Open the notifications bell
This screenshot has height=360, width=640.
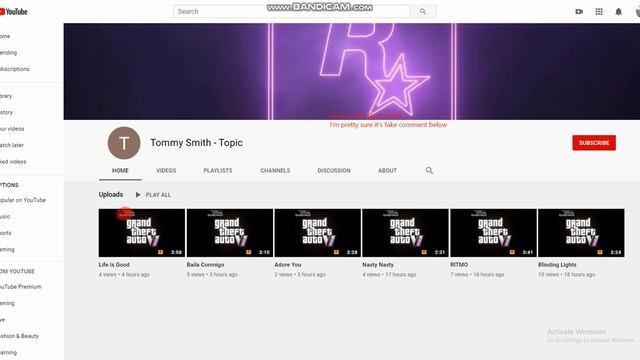pos(618,11)
